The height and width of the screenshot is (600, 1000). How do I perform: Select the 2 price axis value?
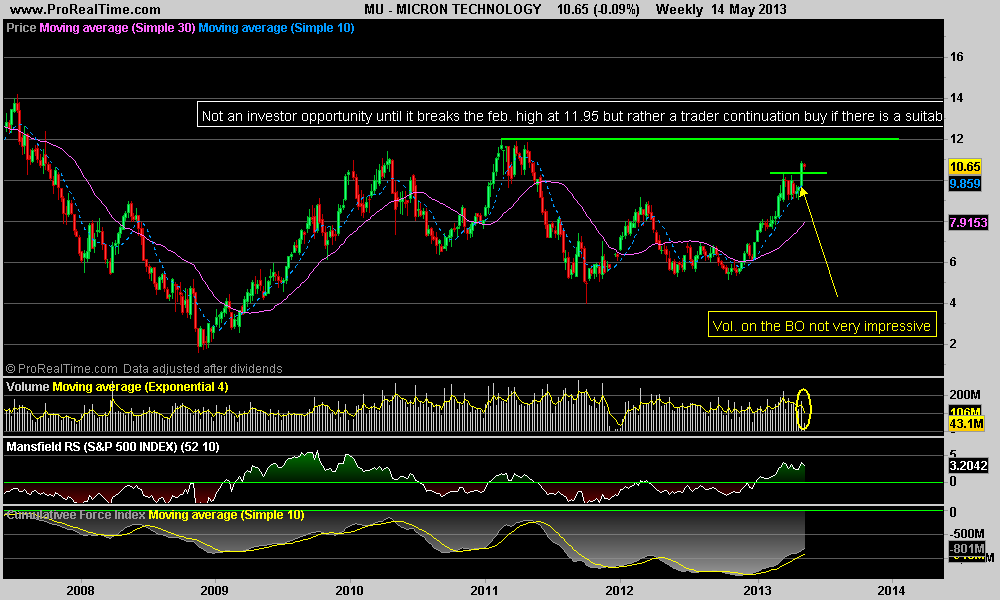pos(953,344)
